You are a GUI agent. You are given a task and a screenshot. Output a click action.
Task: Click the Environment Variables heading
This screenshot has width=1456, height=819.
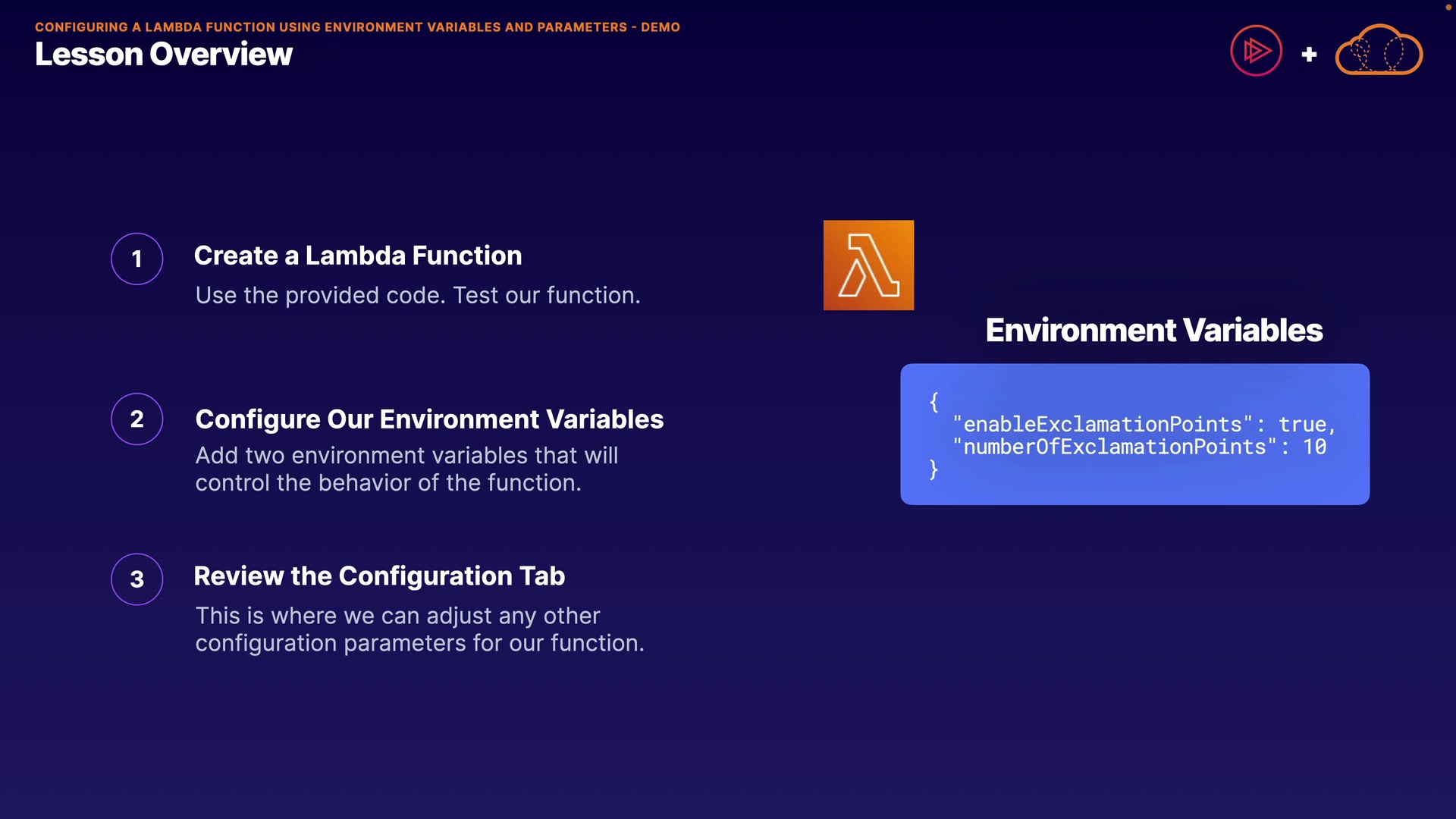point(1153,331)
